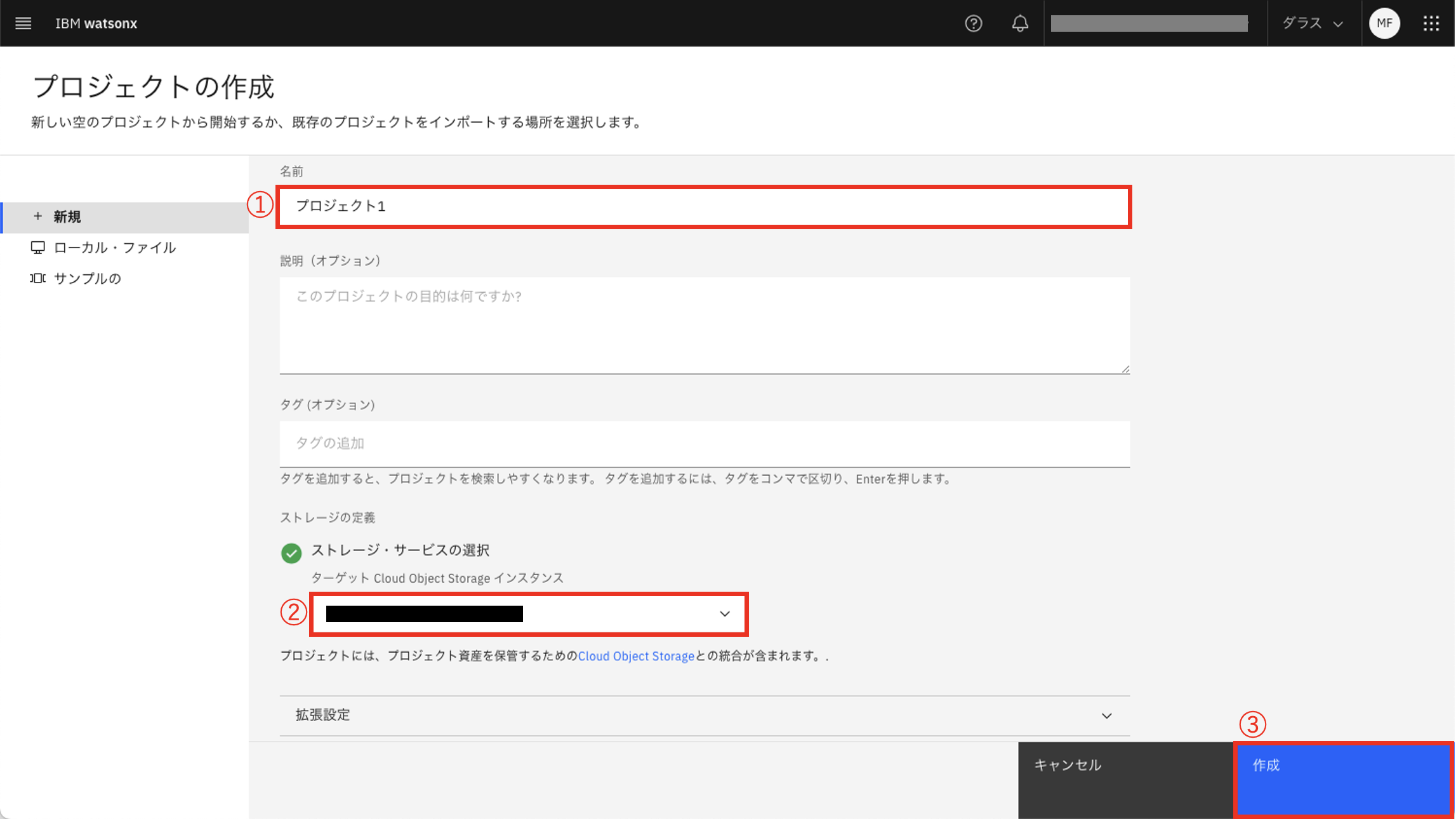The width and height of the screenshot is (1456, 819).
Task: Open the ダラス region dropdown
Action: [1313, 23]
